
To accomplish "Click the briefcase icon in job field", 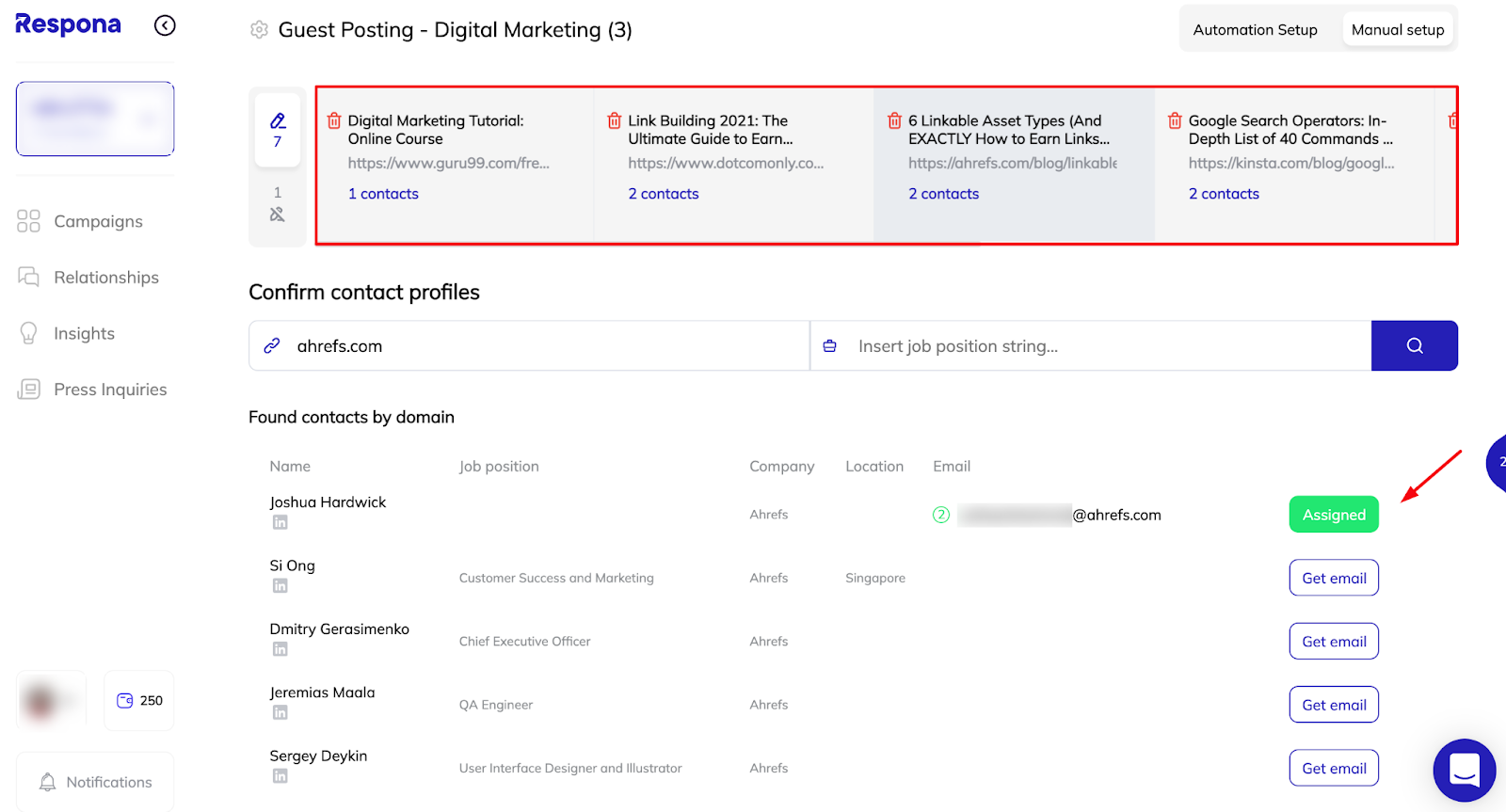I will click(x=829, y=345).
